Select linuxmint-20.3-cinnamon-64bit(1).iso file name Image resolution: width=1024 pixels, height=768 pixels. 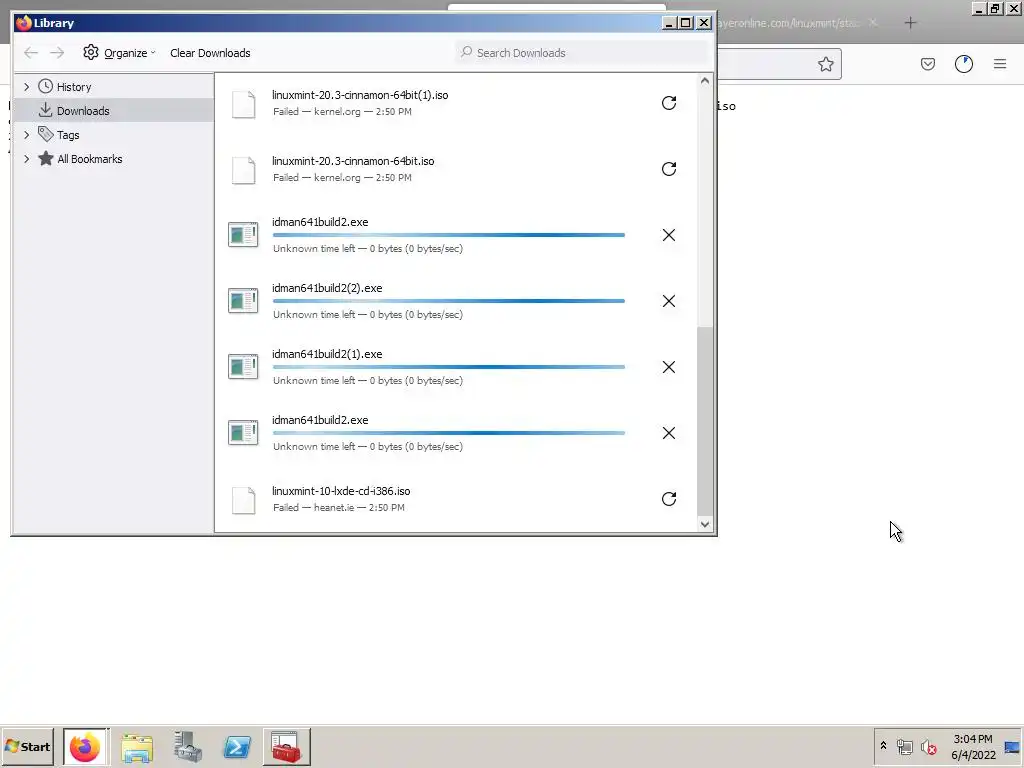(360, 95)
